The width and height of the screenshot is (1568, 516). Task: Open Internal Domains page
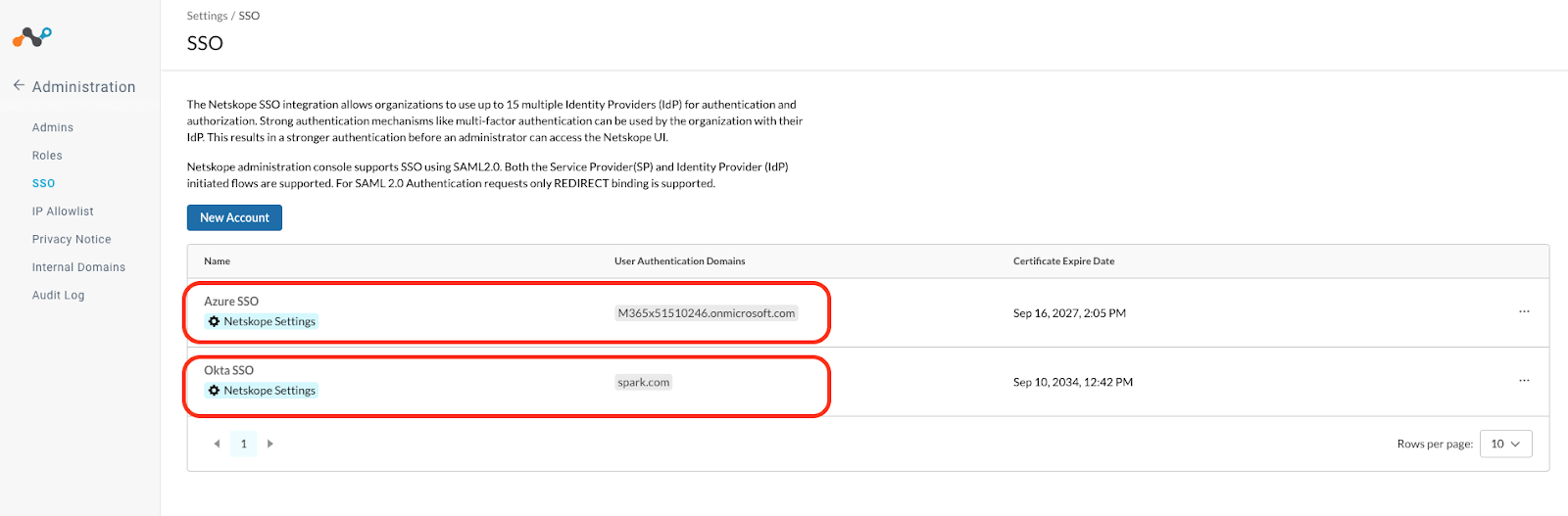click(x=78, y=267)
